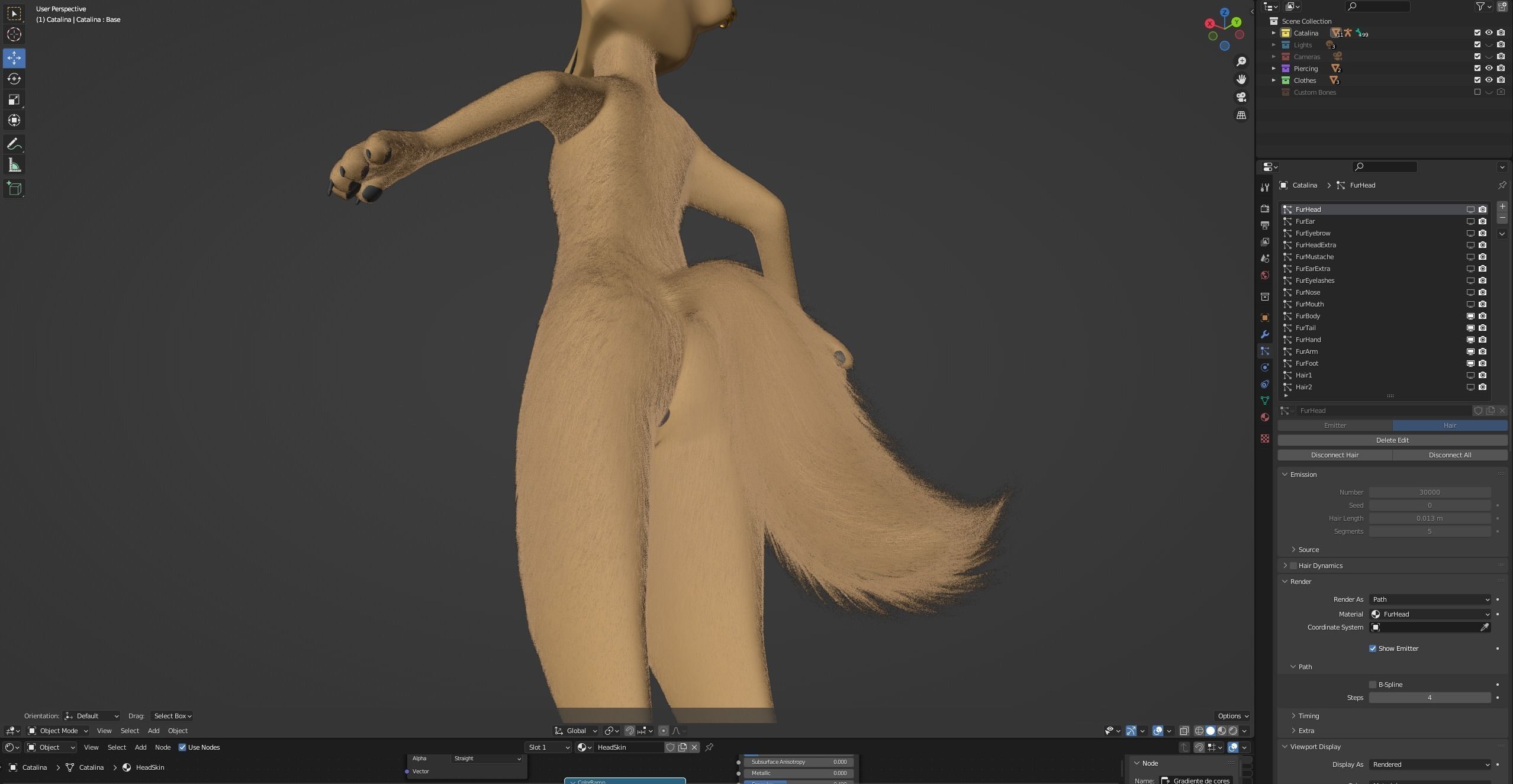
Task: Open the Modifiers wrench tab
Action: point(1265,334)
